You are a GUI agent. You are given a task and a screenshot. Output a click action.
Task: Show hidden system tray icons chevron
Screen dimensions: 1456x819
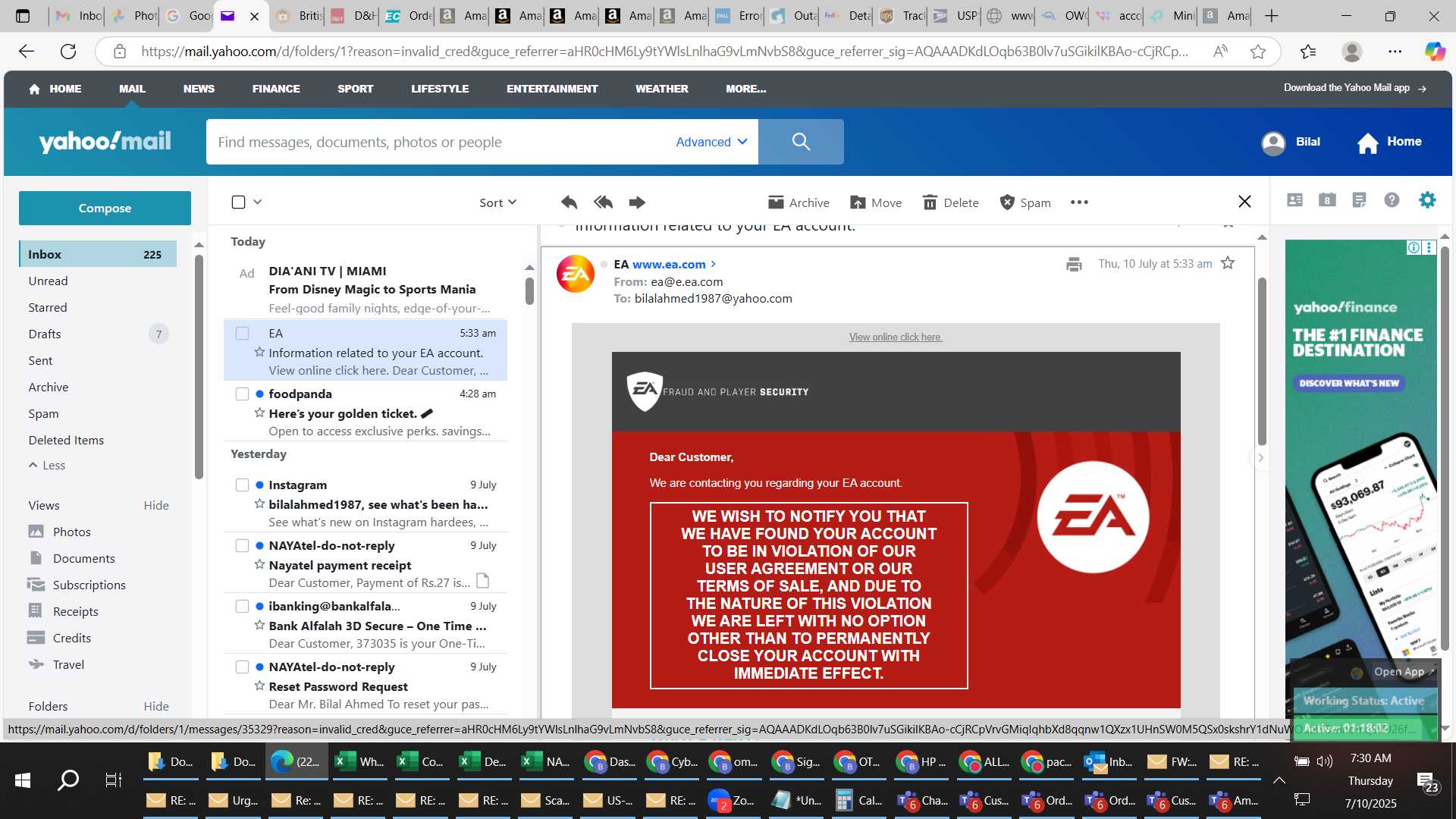click(x=1279, y=780)
